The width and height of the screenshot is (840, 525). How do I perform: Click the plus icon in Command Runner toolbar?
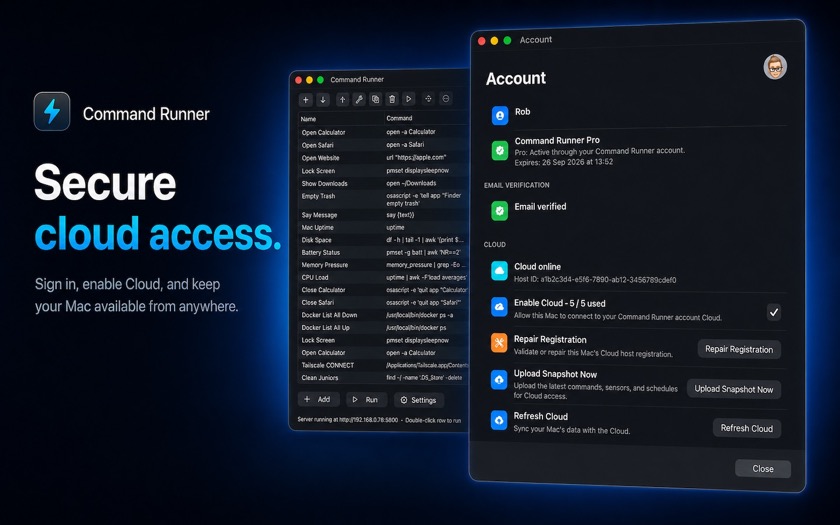pyautogui.click(x=305, y=100)
